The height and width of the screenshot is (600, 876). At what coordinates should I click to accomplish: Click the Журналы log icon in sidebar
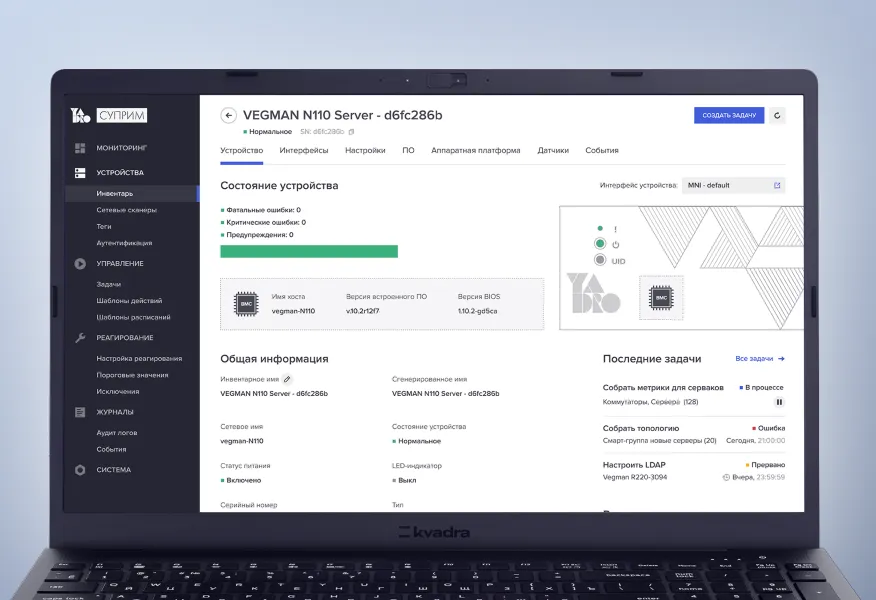pyautogui.click(x=80, y=412)
